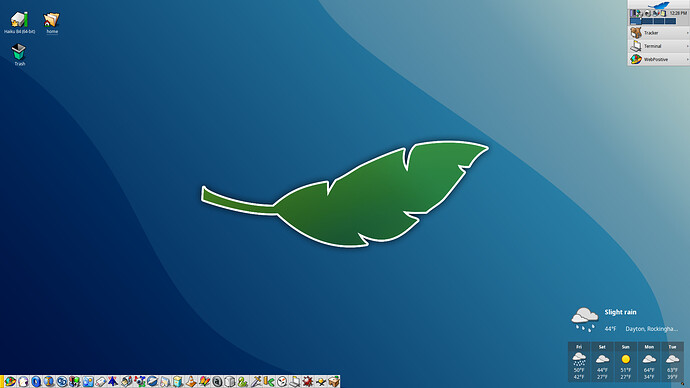Launch the cardboard box icon in dock

(334, 381)
